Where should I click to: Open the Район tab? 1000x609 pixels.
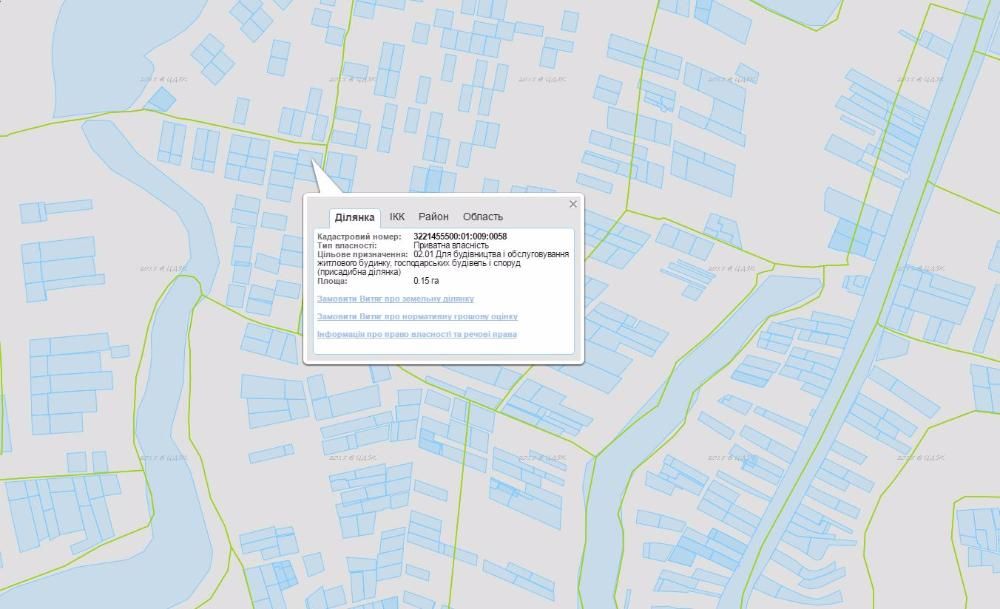pos(434,217)
